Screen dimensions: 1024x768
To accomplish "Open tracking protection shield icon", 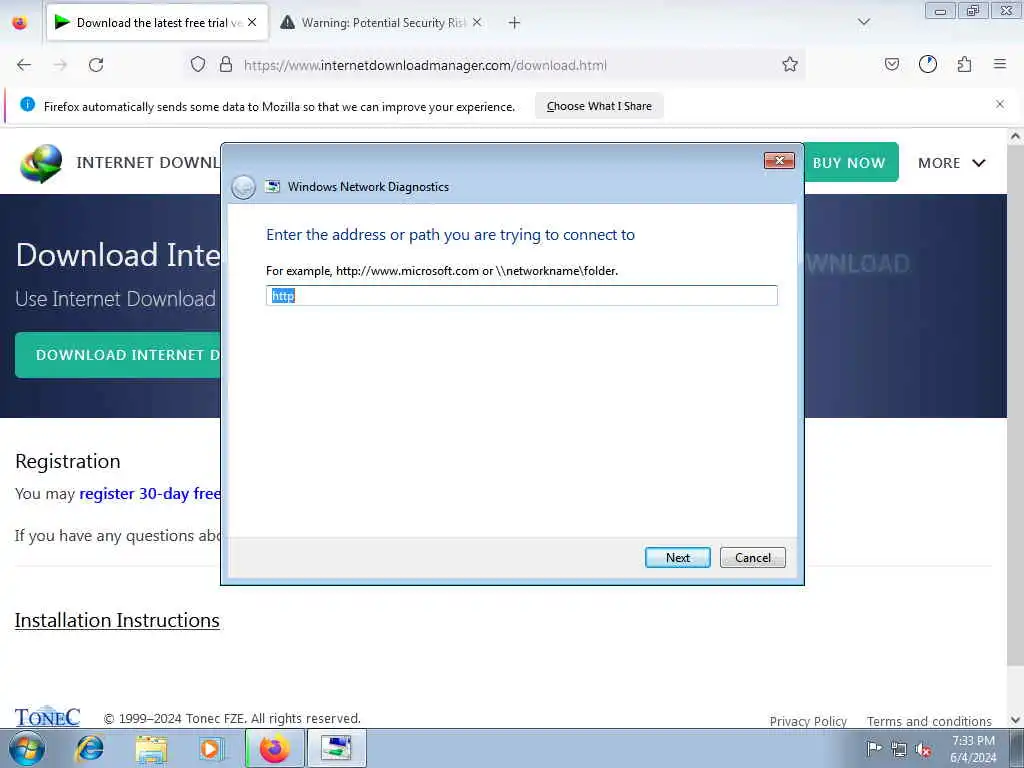I will point(198,64).
